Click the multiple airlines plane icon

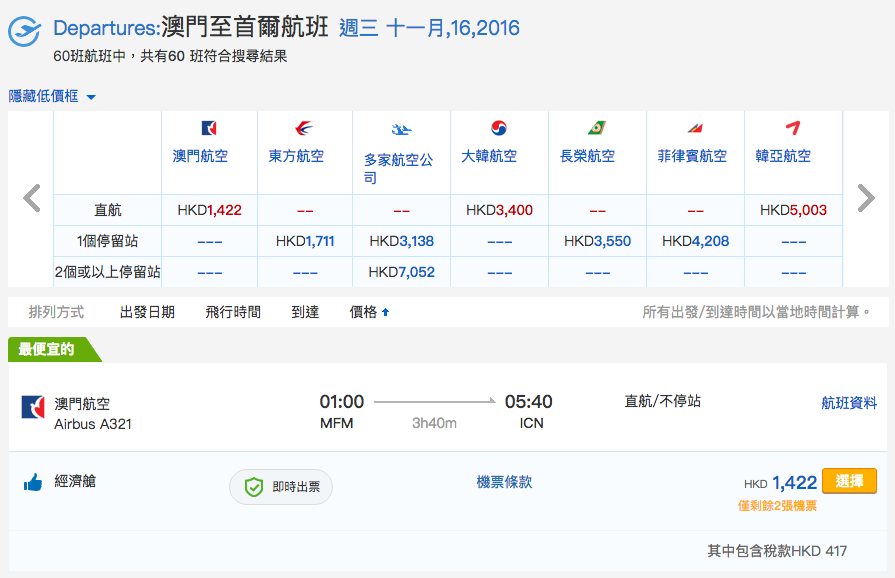click(401, 130)
